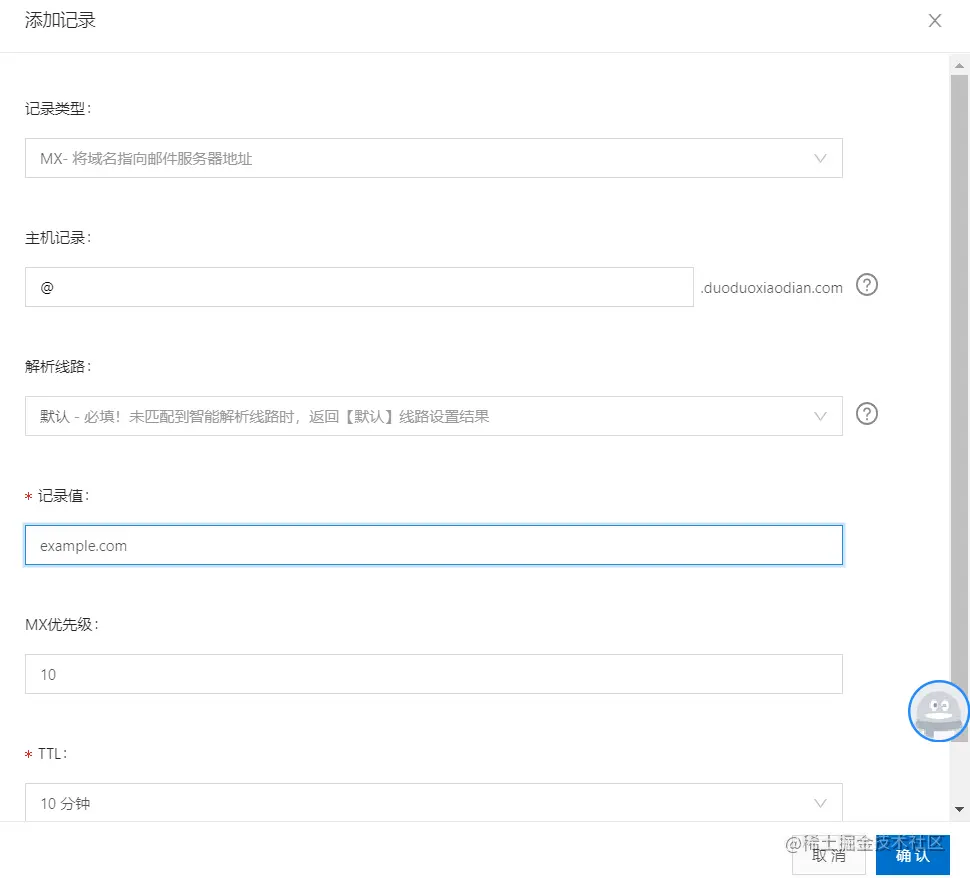Focus the 记录值 example.com field
Image resolution: width=970 pixels, height=878 pixels.
tap(434, 545)
